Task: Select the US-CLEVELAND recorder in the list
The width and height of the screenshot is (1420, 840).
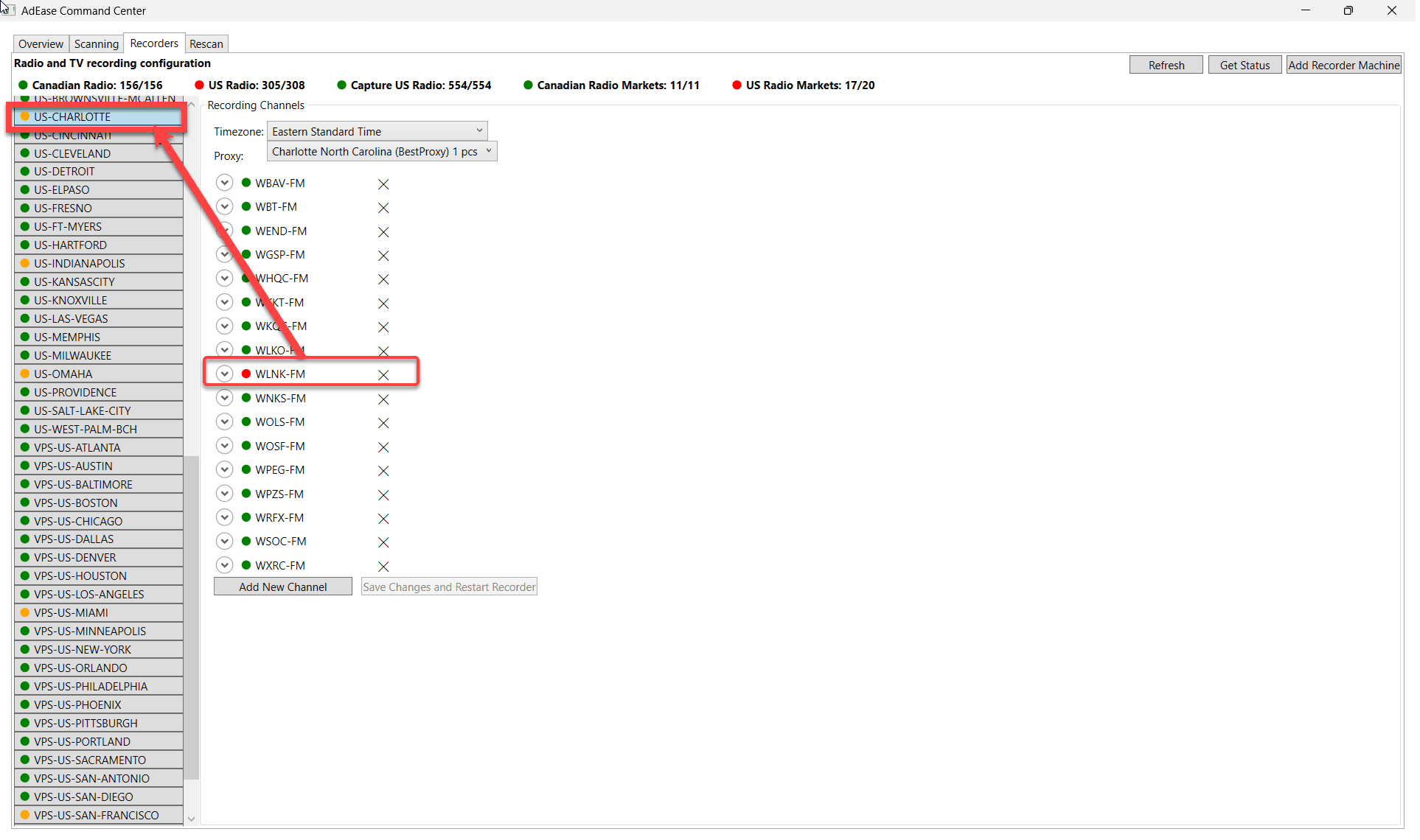Action: coord(99,153)
